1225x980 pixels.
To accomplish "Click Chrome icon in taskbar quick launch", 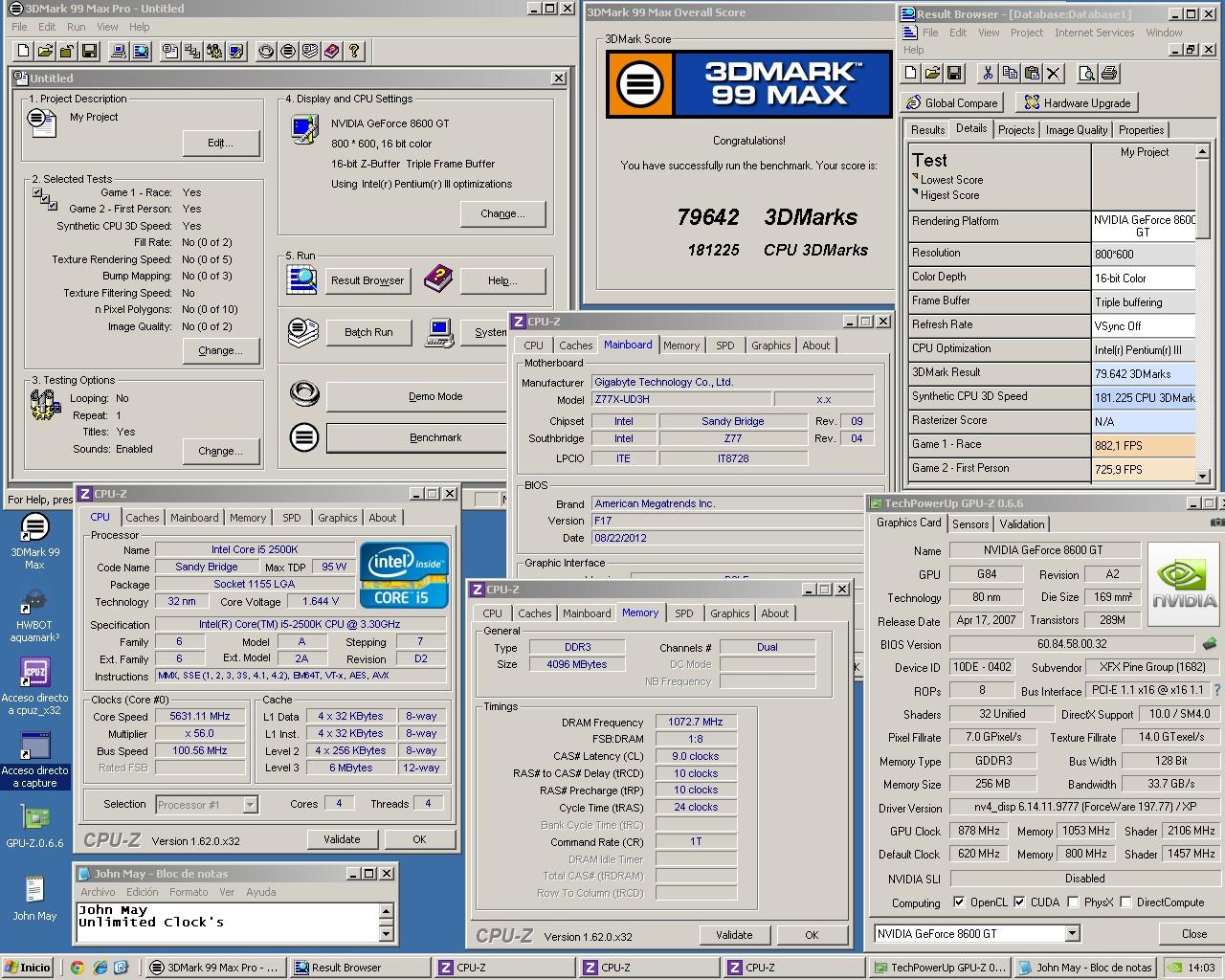I will (77, 968).
